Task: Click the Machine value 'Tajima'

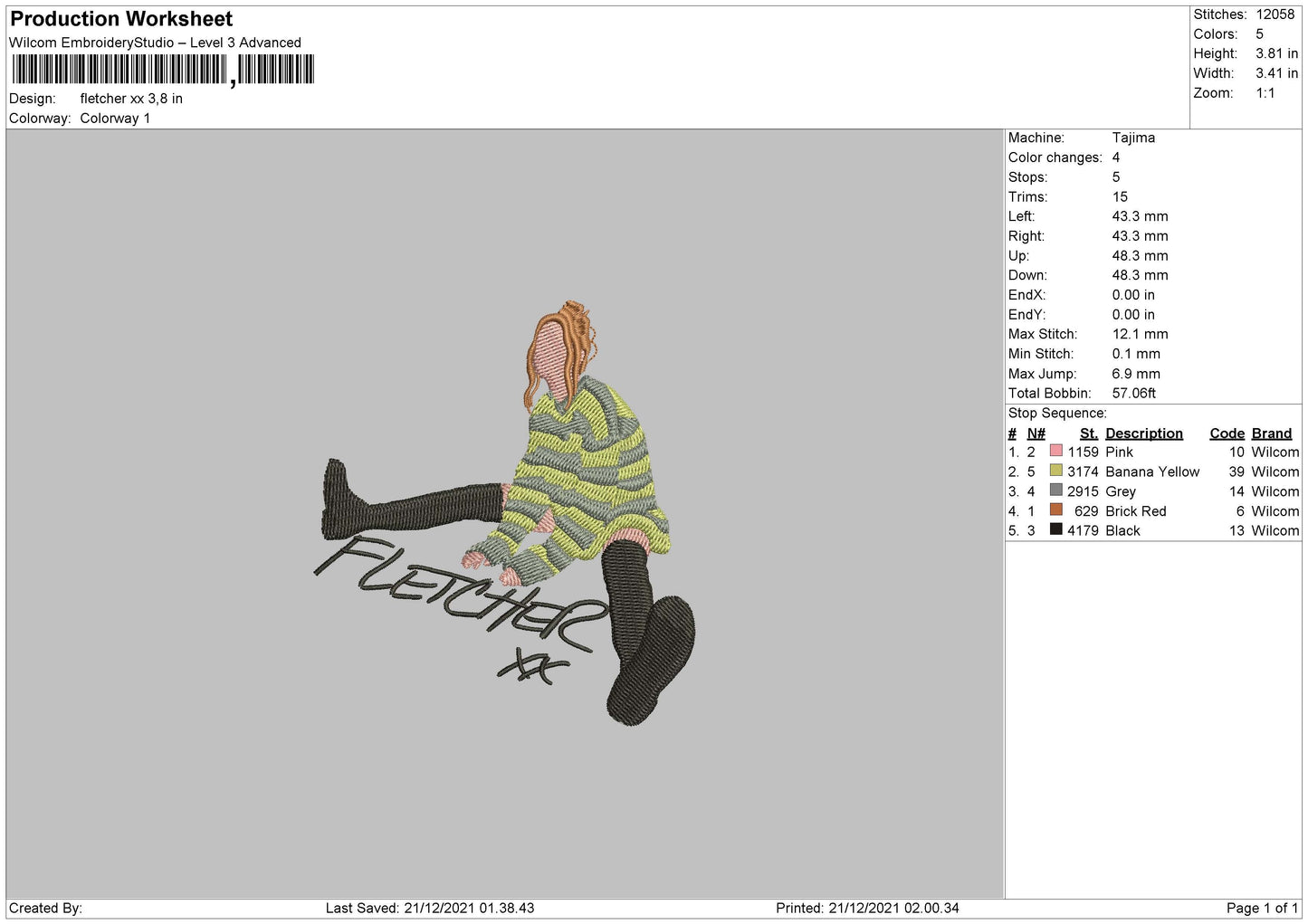Action: pos(1133,138)
